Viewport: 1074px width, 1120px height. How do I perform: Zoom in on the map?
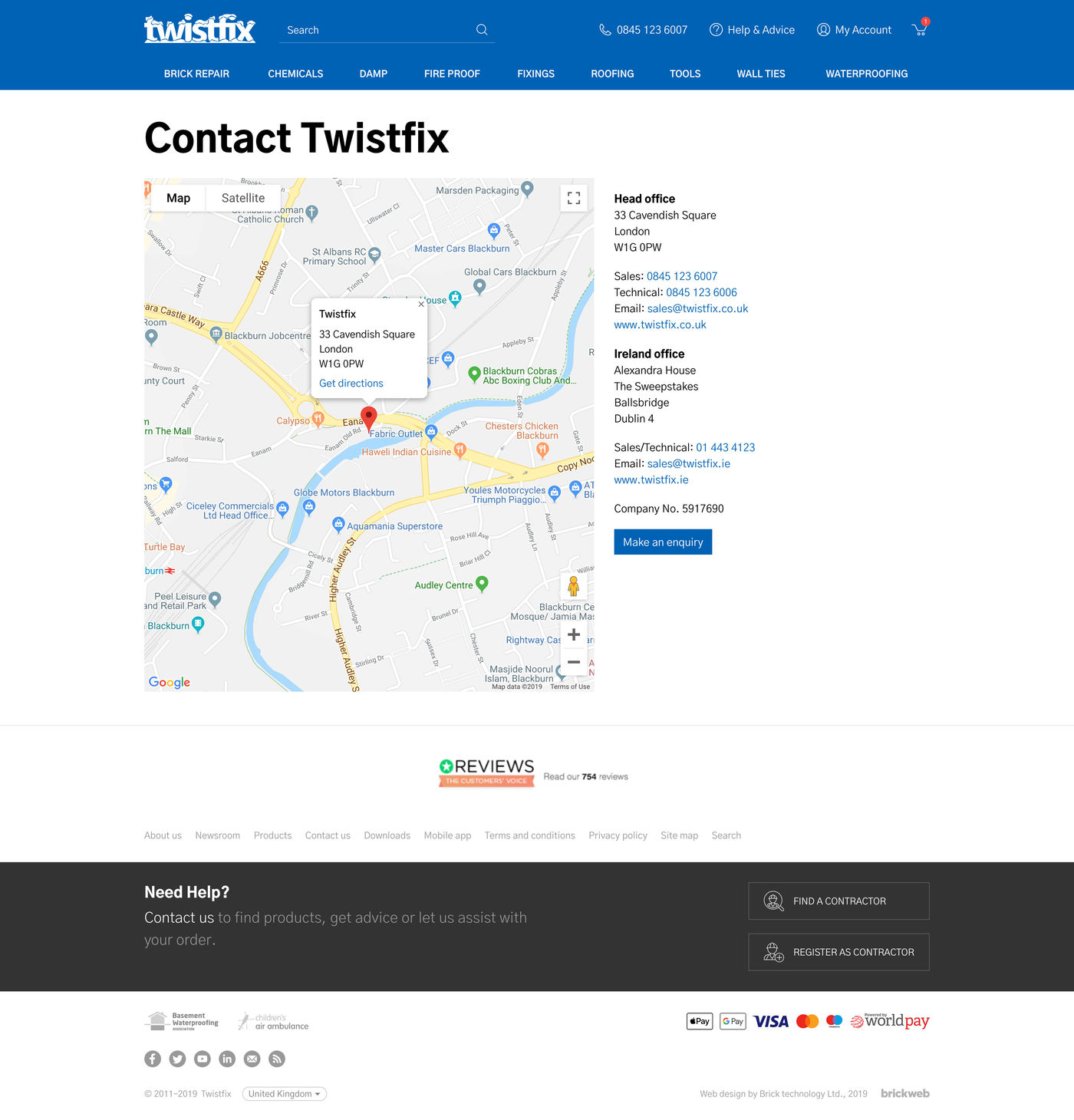pos(574,635)
